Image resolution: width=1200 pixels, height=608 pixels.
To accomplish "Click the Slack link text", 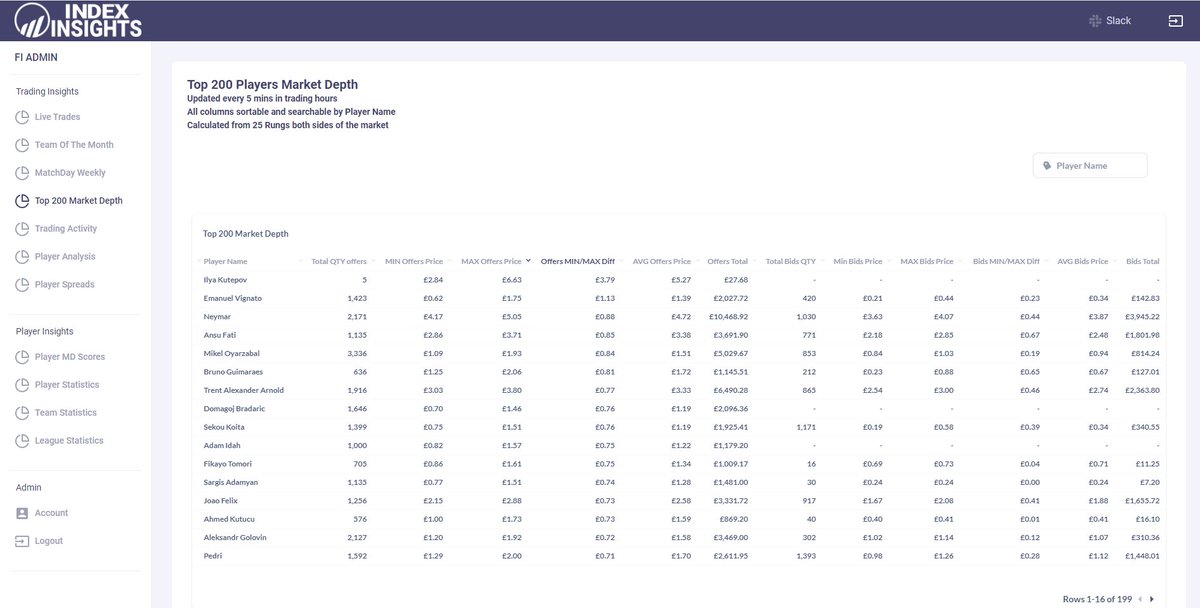I will 1120,20.
